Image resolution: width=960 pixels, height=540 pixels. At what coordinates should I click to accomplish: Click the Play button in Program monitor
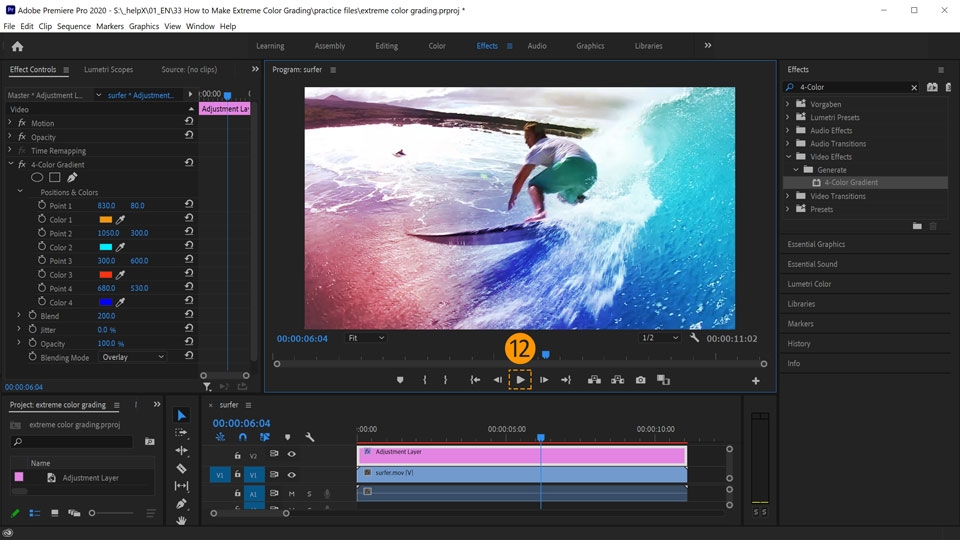click(x=520, y=380)
